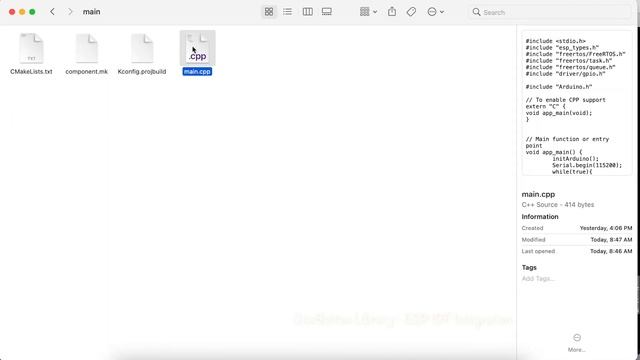The image size is (640, 360).
Task: Go back with the back arrow
Action: coord(52,12)
